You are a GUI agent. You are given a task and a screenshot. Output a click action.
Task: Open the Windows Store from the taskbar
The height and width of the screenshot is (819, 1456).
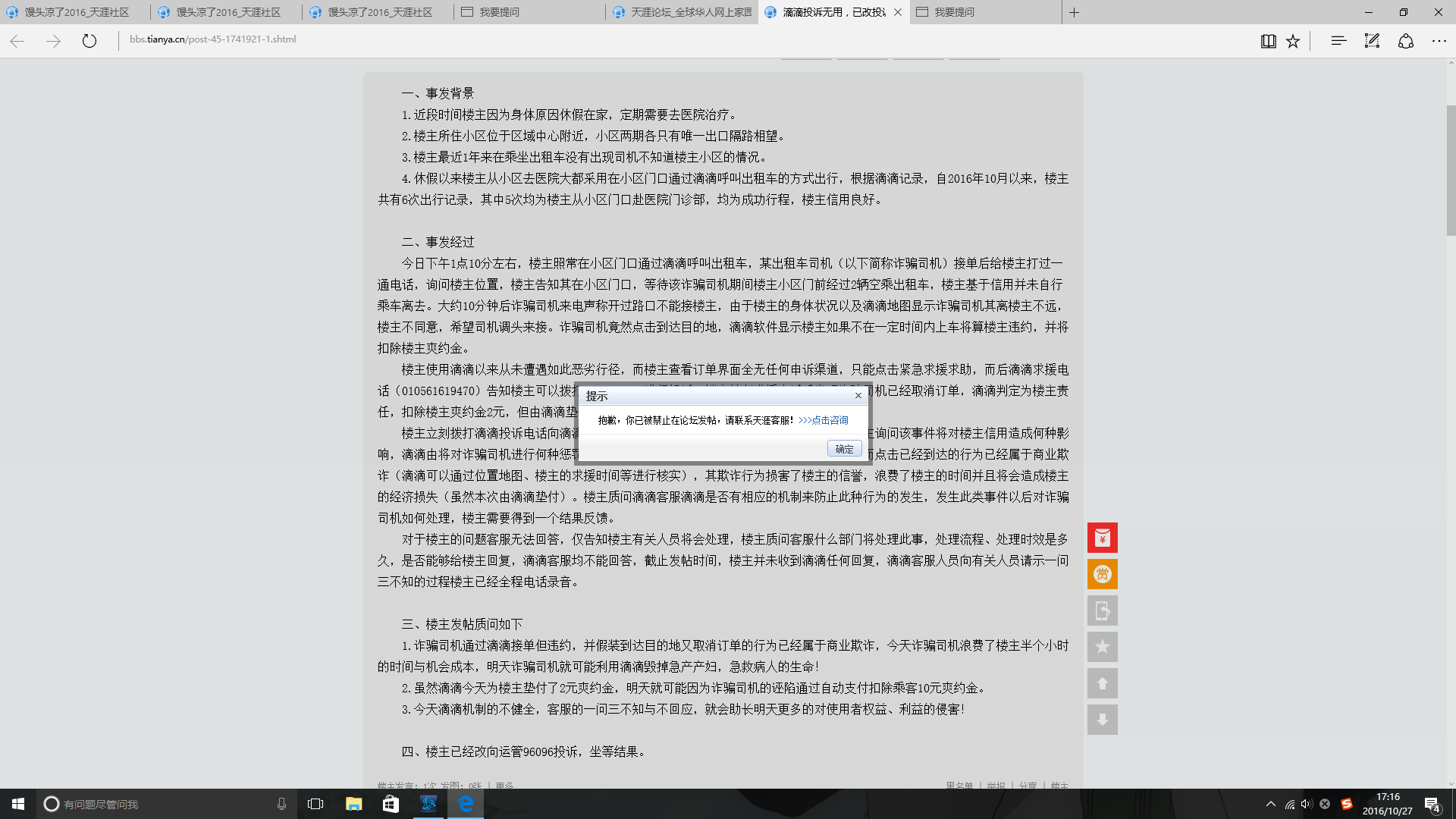[391, 804]
